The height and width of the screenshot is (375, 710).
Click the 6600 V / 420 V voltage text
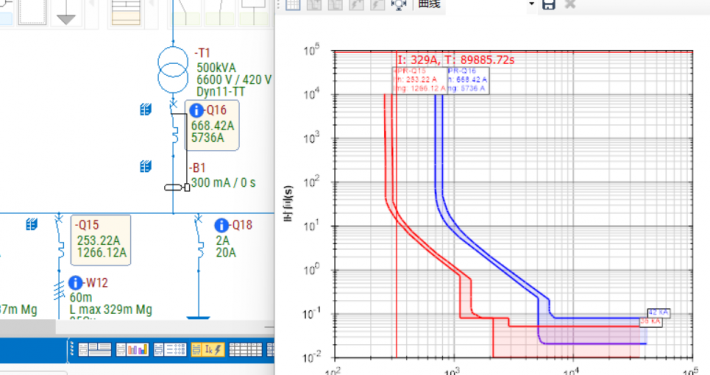pyautogui.click(x=234, y=80)
